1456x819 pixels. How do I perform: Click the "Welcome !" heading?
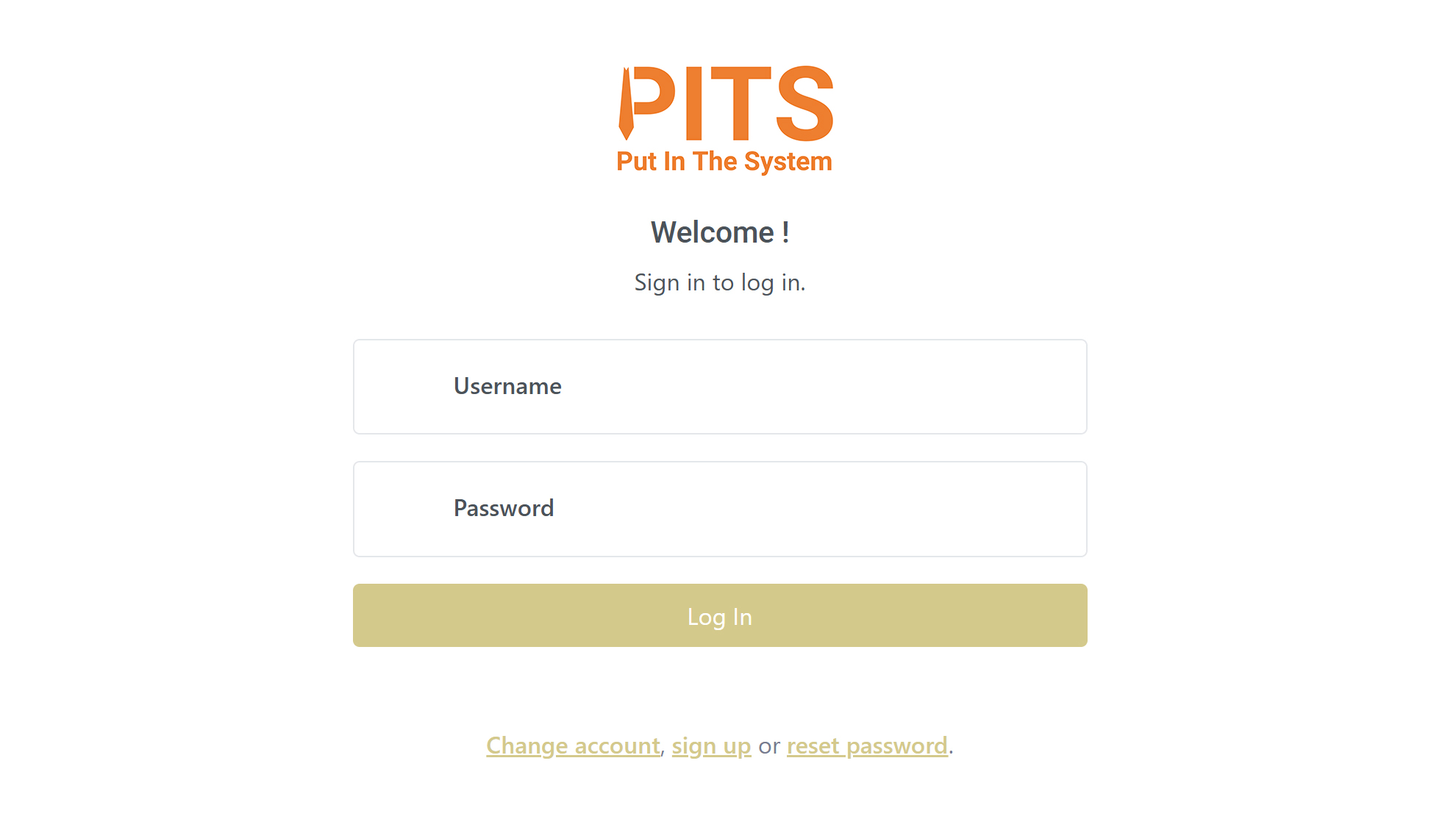[720, 232]
